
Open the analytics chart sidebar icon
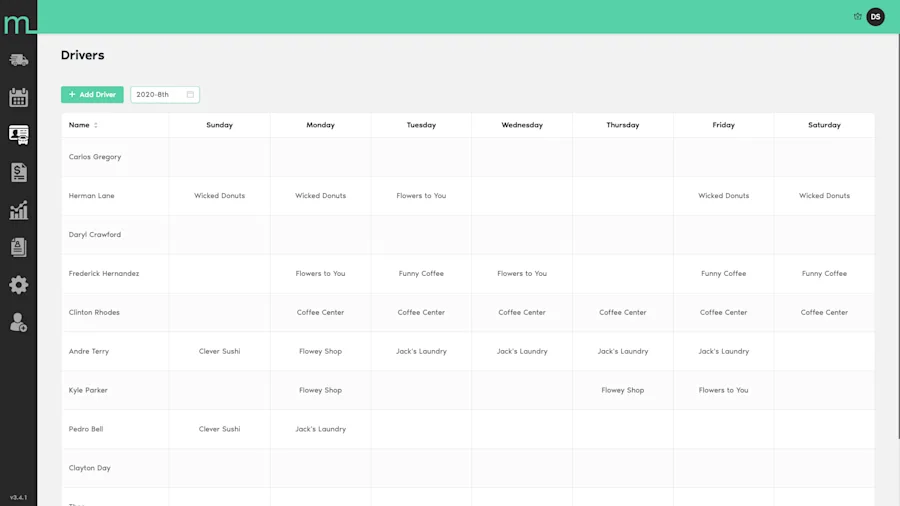(x=18, y=210)
